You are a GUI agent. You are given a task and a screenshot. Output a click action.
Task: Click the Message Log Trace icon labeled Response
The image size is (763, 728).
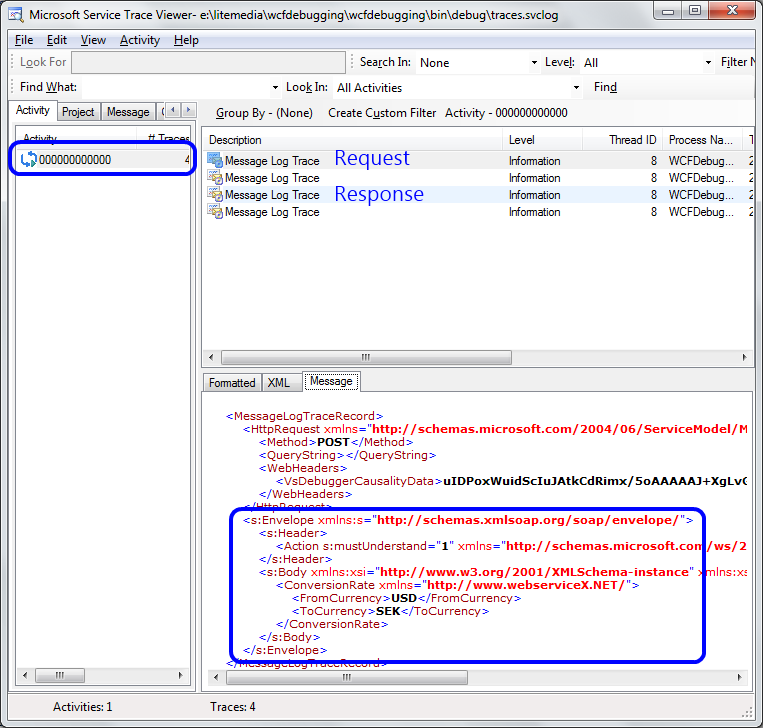(x=215, y=194)
